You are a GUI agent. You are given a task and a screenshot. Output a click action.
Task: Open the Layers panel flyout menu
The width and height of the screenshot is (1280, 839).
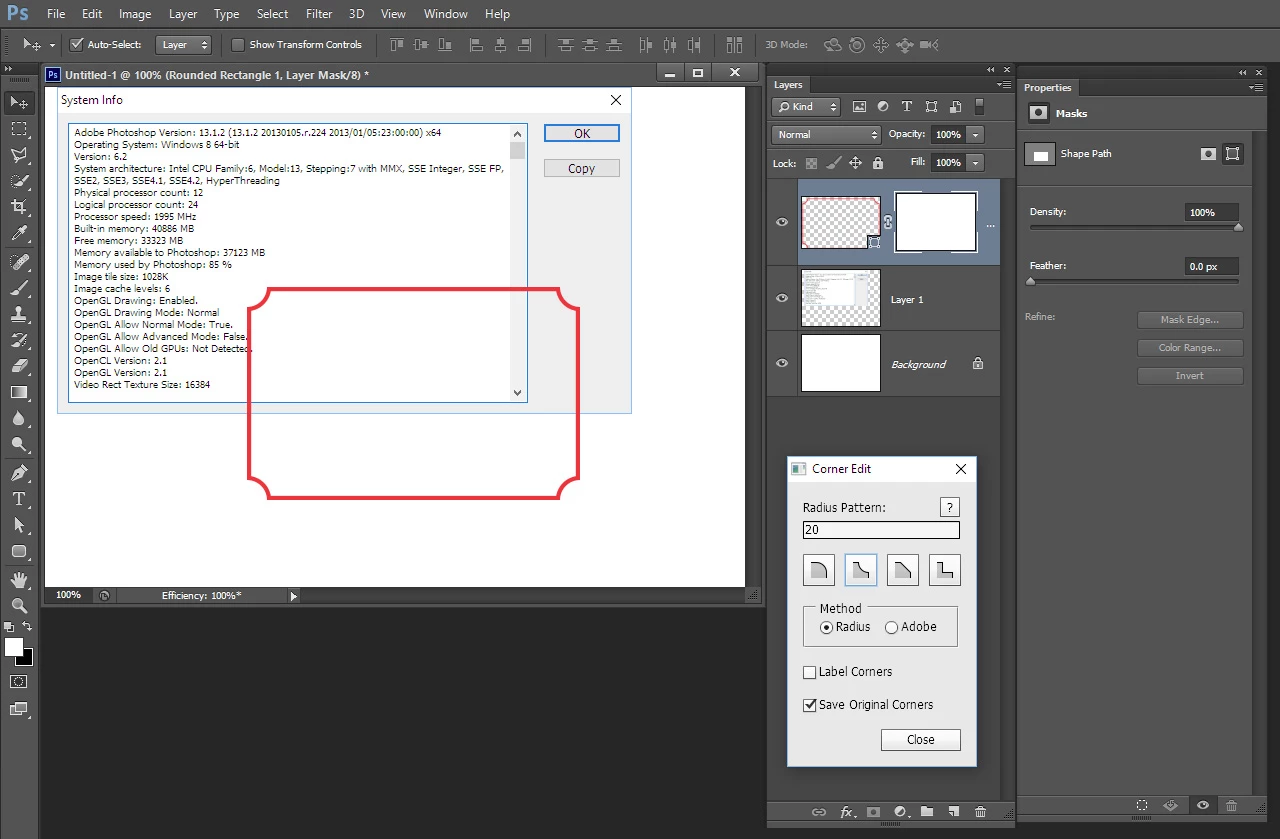point(1005,86)
